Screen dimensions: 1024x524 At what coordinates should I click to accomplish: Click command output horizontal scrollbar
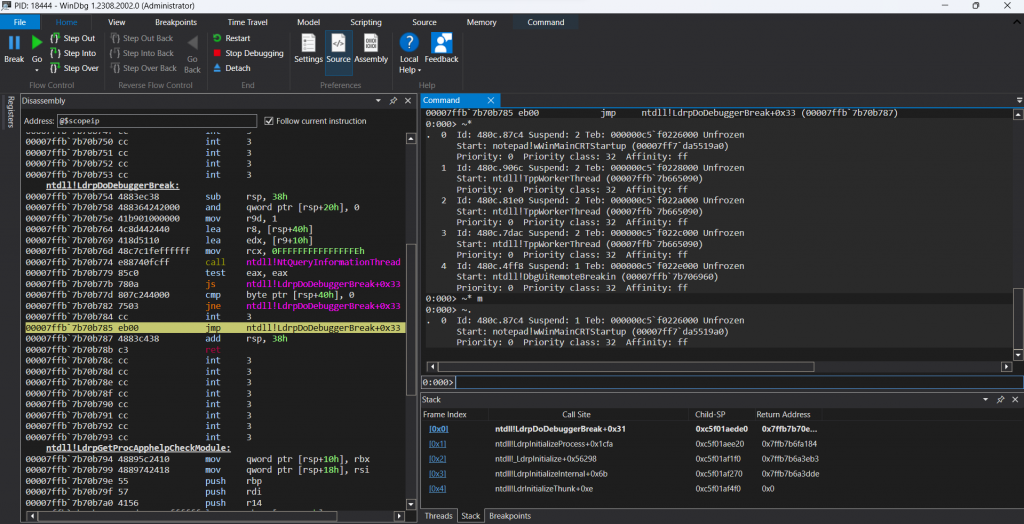pyautogui.click(x=626, y=367)
